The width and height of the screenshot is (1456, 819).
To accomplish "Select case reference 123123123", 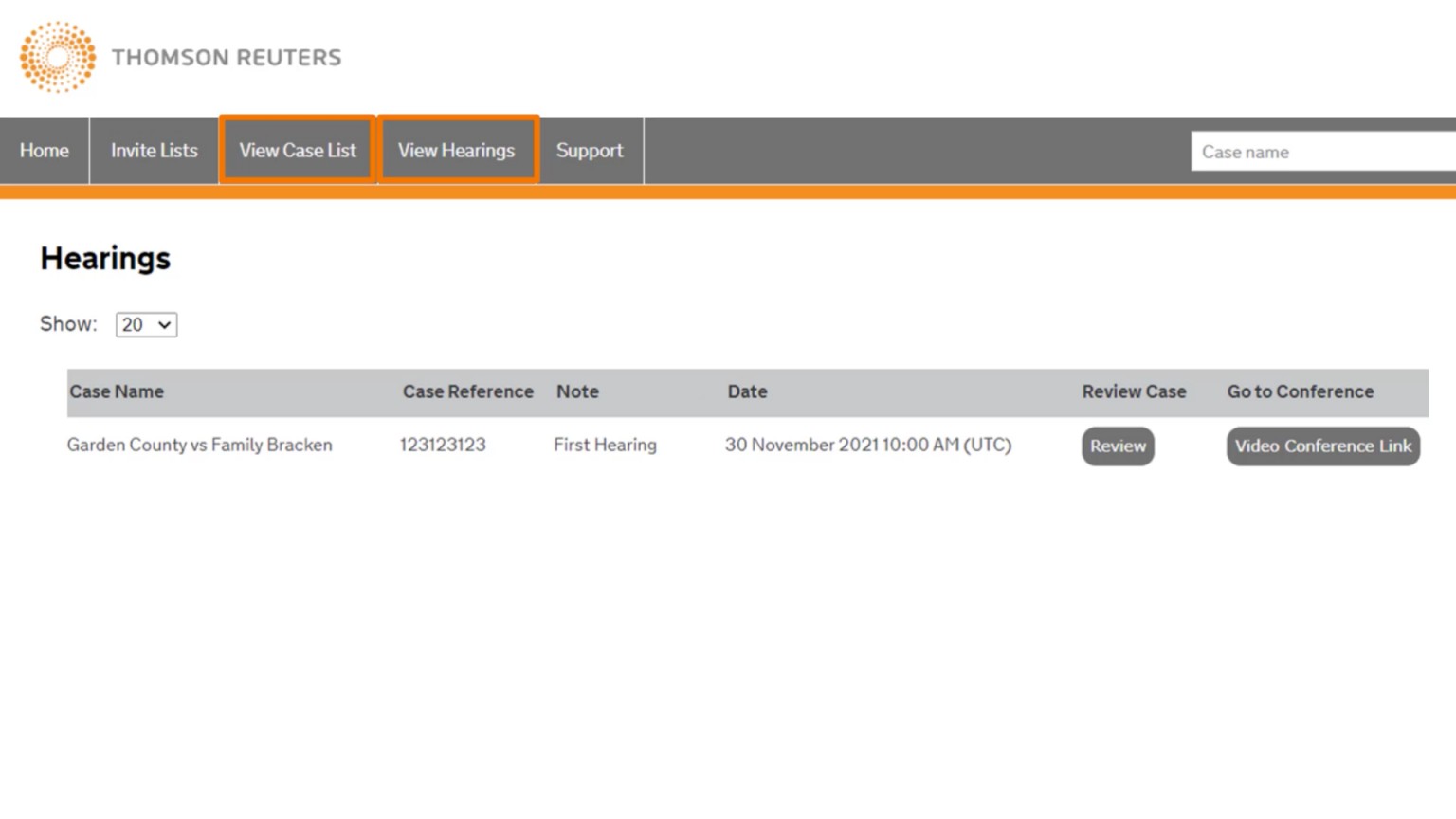I will (x=443, y=445).
